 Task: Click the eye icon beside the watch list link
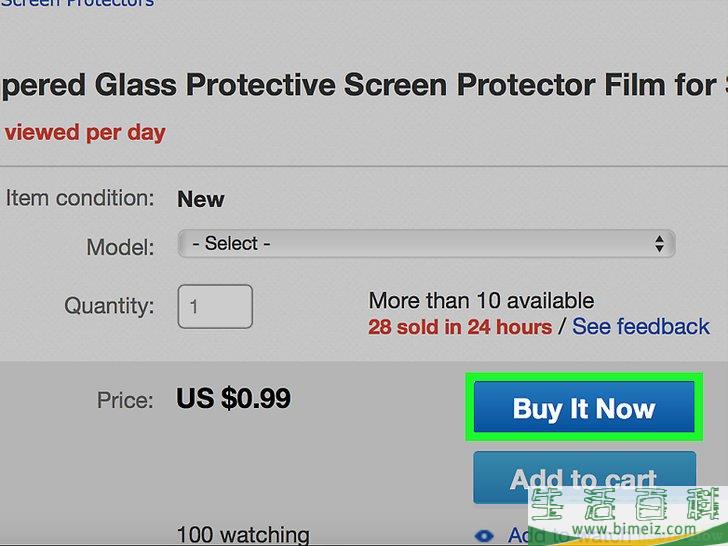click(x=484, y=536)
